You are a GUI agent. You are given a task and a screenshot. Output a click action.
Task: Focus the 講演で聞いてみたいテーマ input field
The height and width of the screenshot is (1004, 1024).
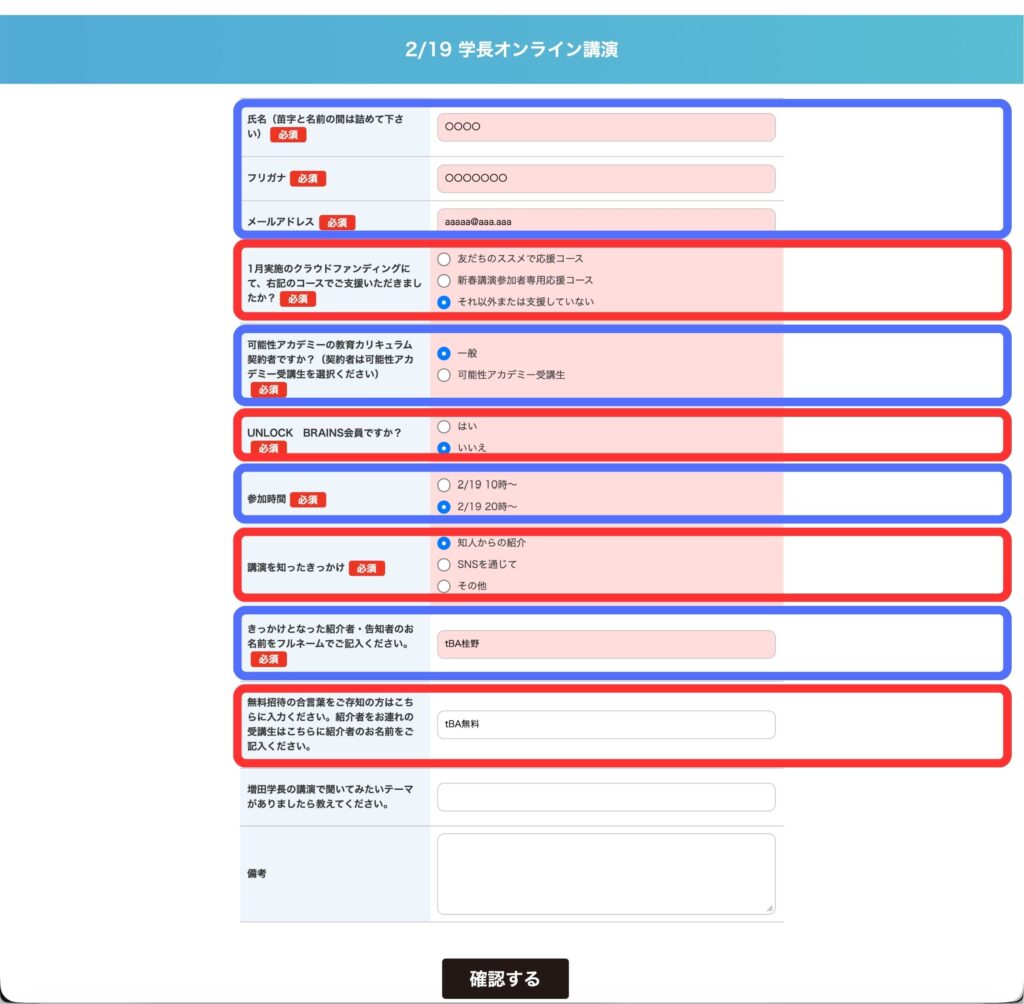point(605,797)
